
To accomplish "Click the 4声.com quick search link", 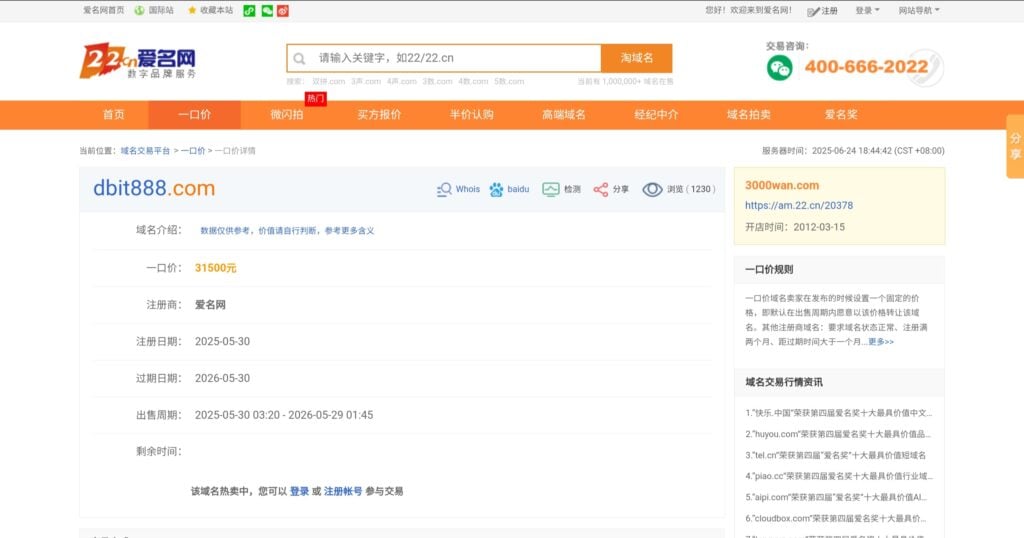I will 402,82.
